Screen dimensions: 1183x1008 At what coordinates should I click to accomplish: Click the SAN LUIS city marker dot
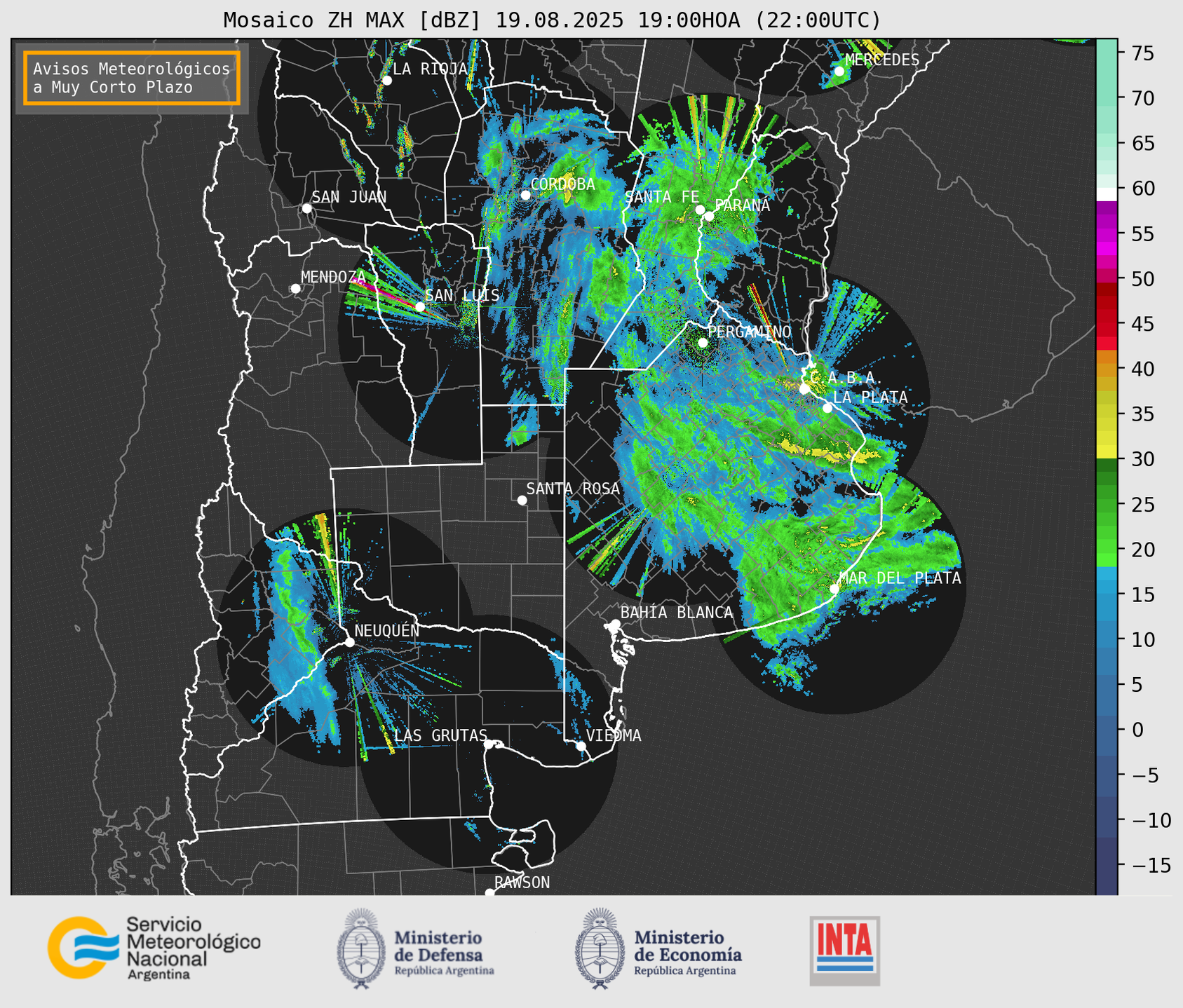click(x=420, y=306)
